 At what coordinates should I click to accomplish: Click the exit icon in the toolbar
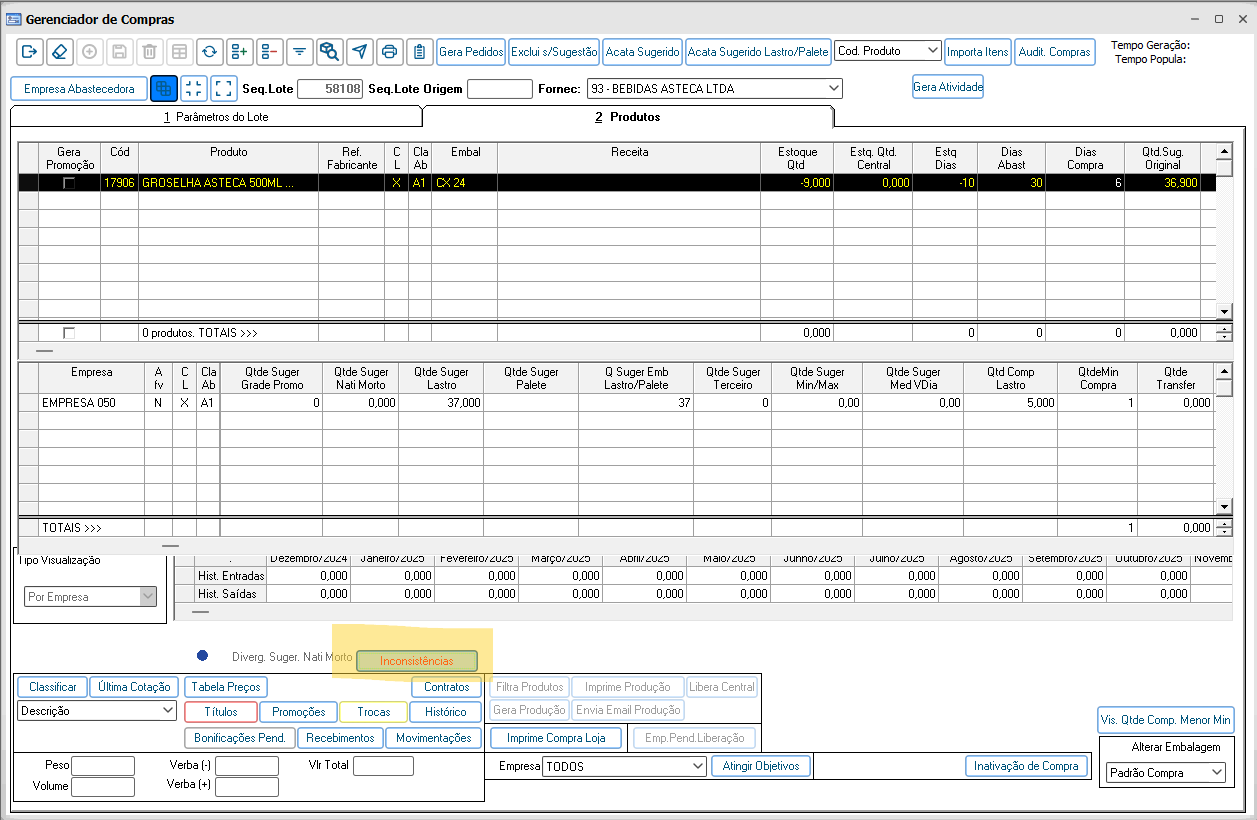pos(29,52)
